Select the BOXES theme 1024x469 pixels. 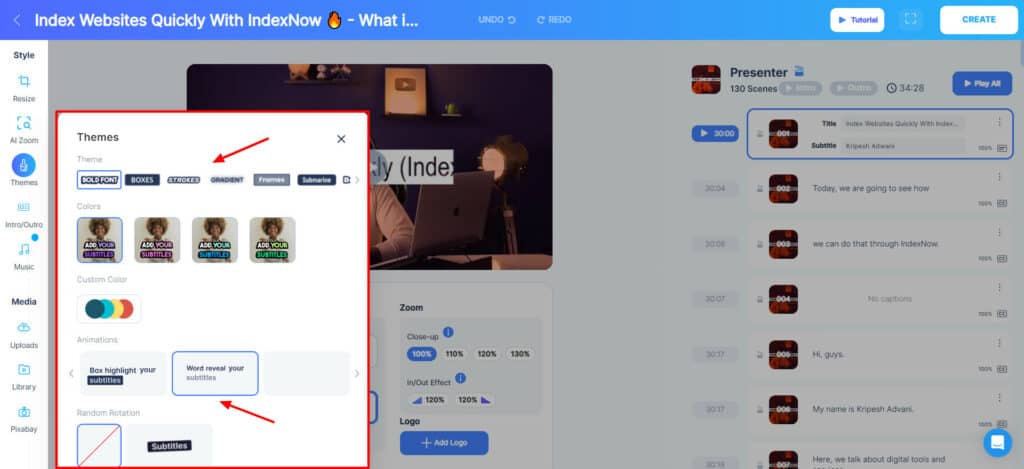[x=142, y=180]
